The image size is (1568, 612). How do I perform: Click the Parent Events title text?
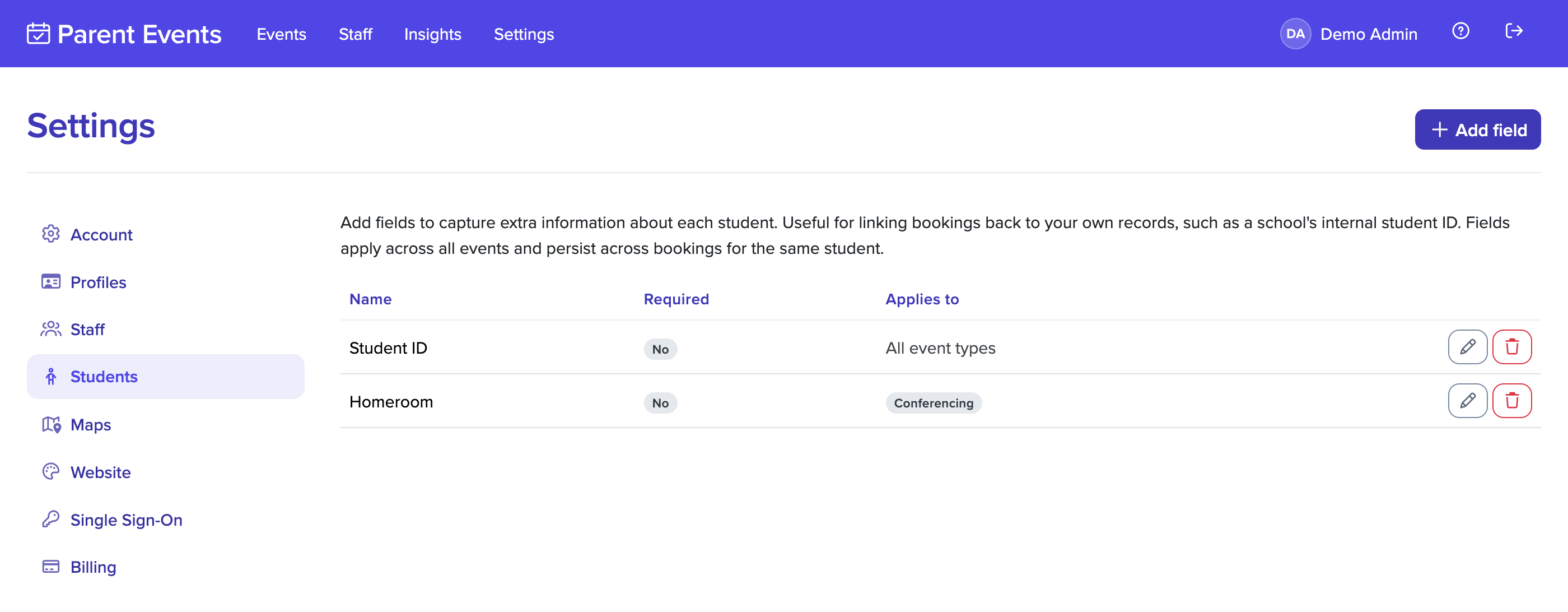pos(139,34)
